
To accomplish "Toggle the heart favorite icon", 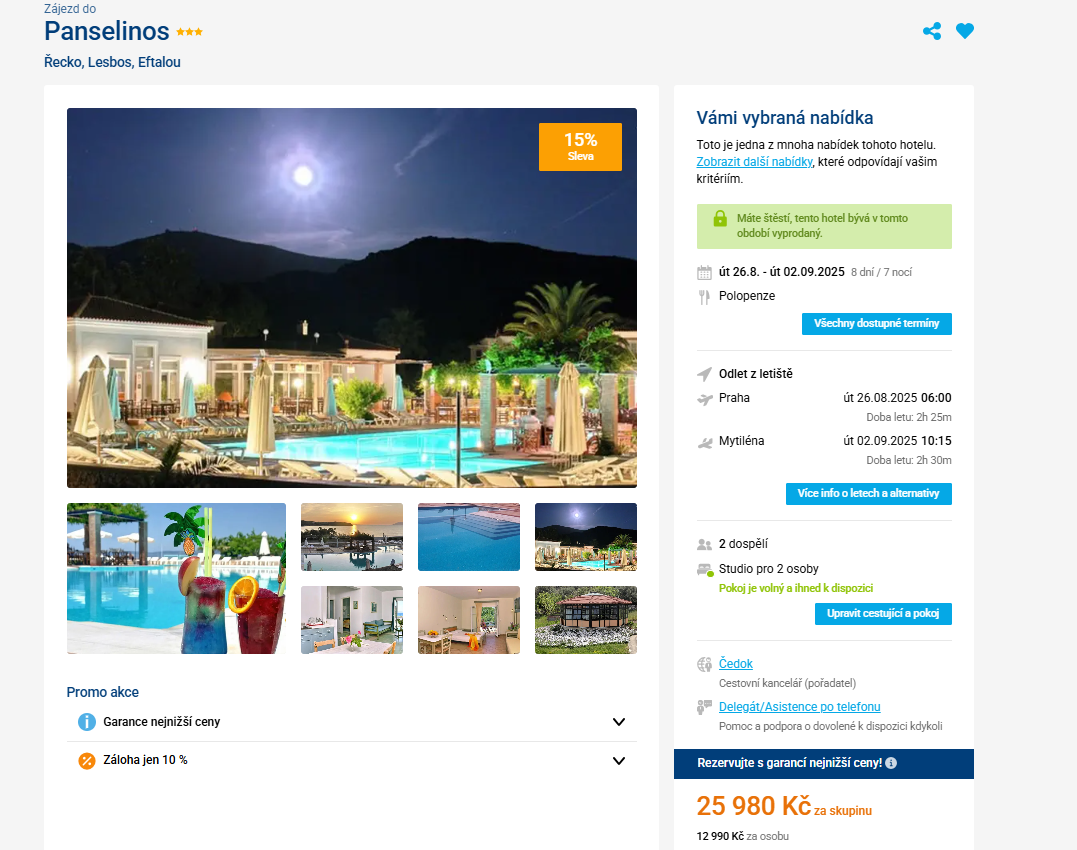I will pos(965,31).
